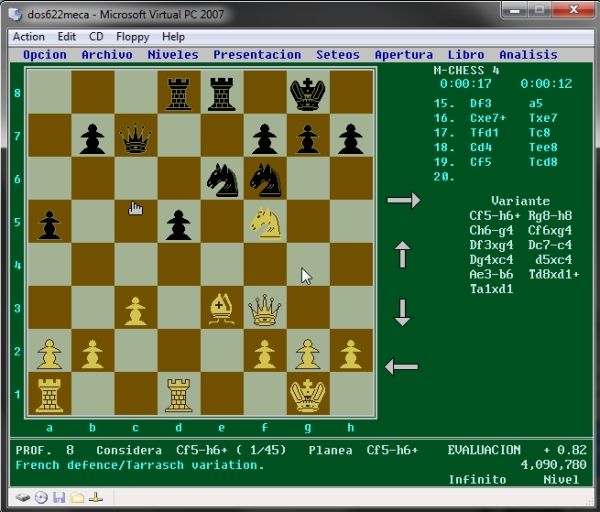The image size is (600, 512).
Task: Open the Seteos menu
Action: (x=338, y=55)
